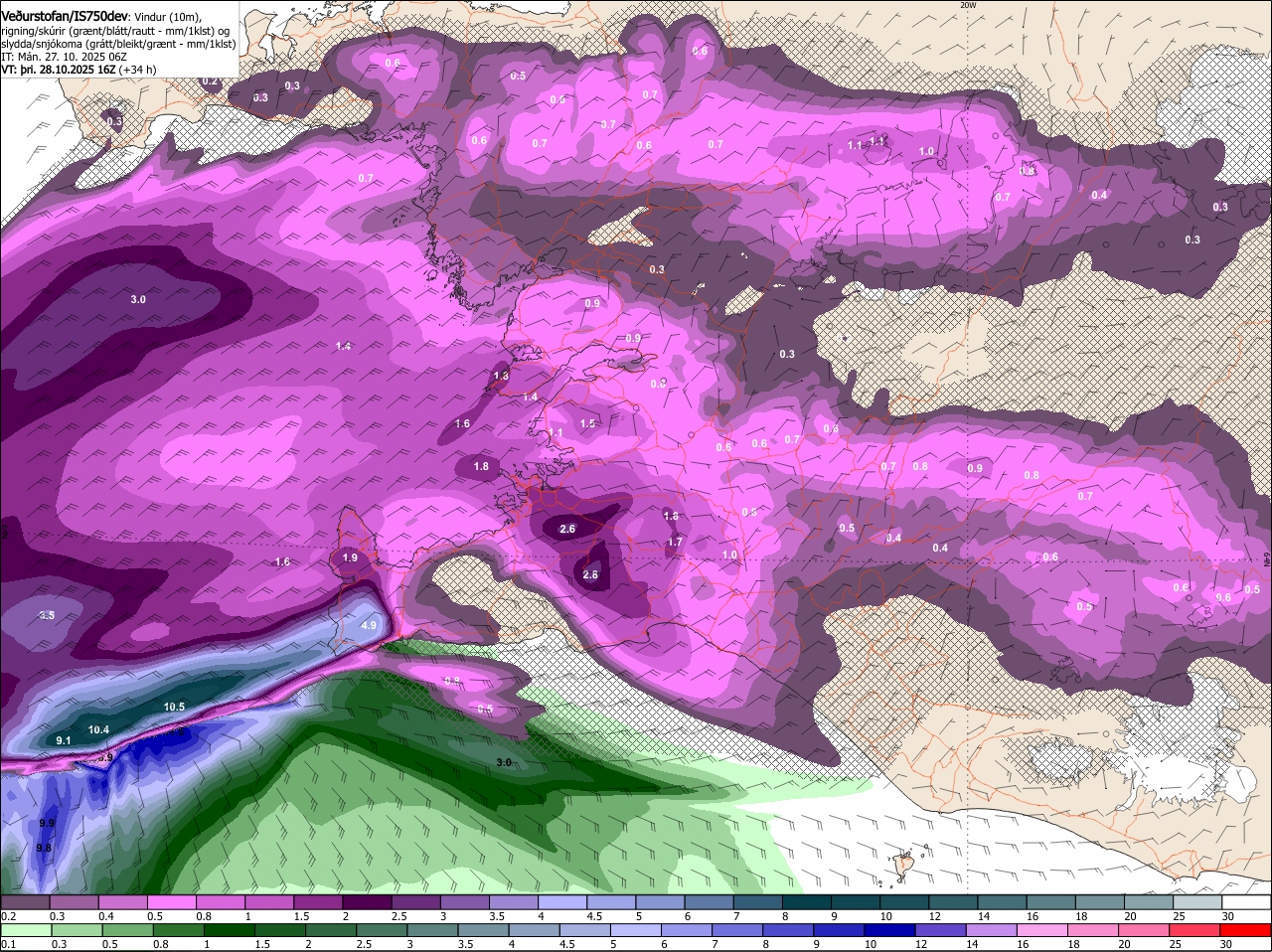Click the 10.4 precipitation value
1272x952 pixels.
[x=98, y=729]
